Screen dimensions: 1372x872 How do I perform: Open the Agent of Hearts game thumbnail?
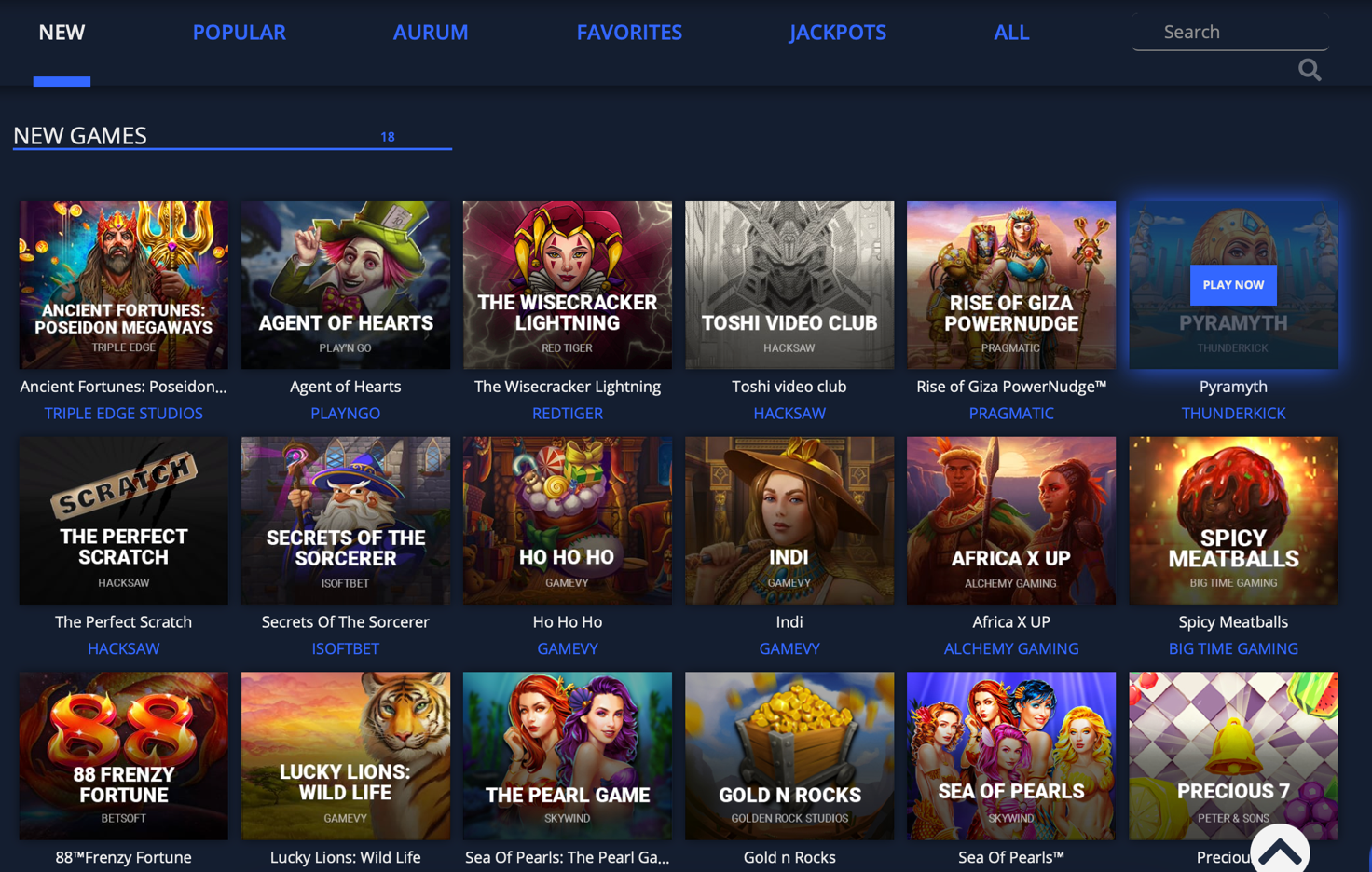click(346, 285)
